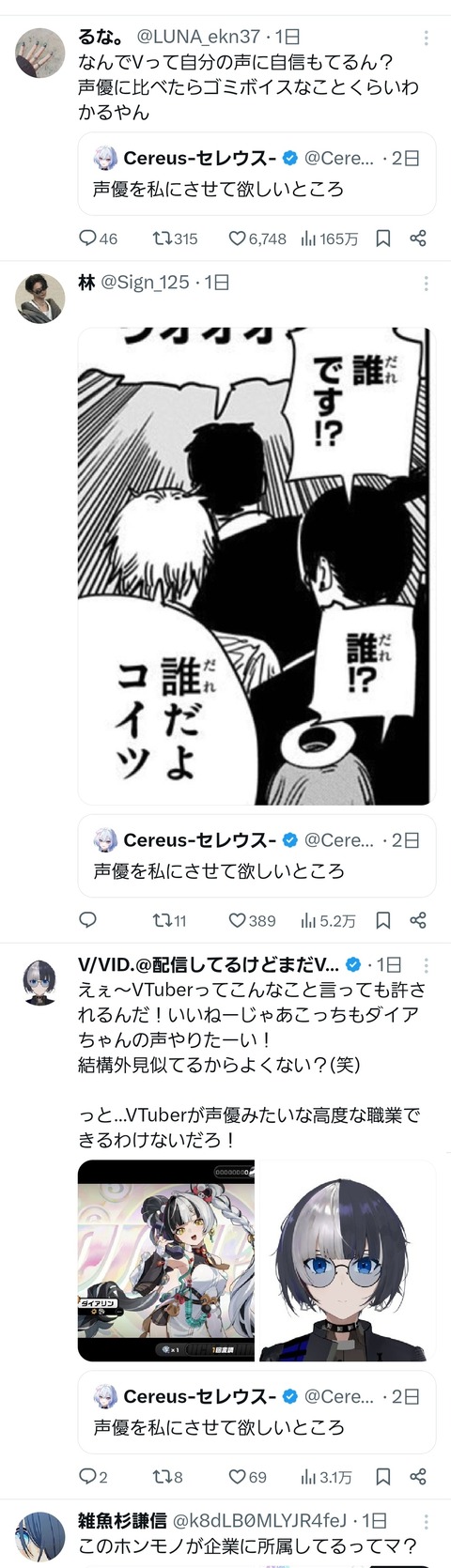The height and width of the screenshot is (1568, 451).
Task: Open the ダイアリン game character image
Action: coord(166,1260)
